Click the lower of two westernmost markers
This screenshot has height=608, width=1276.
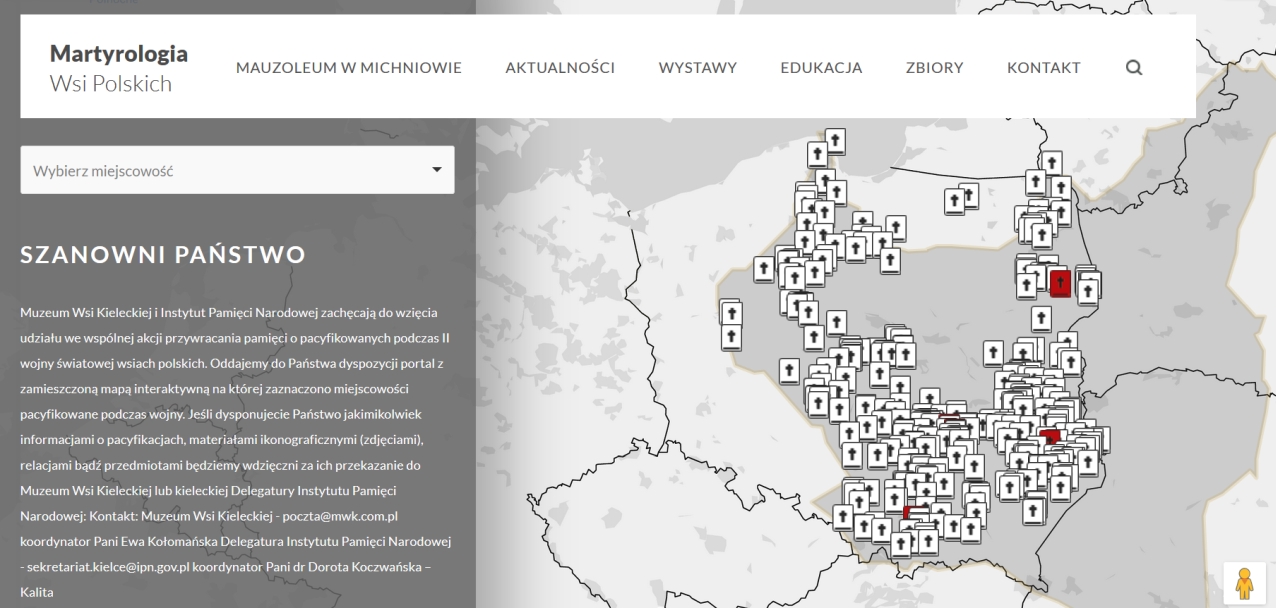pyautogui.click(x=732, y=337)
